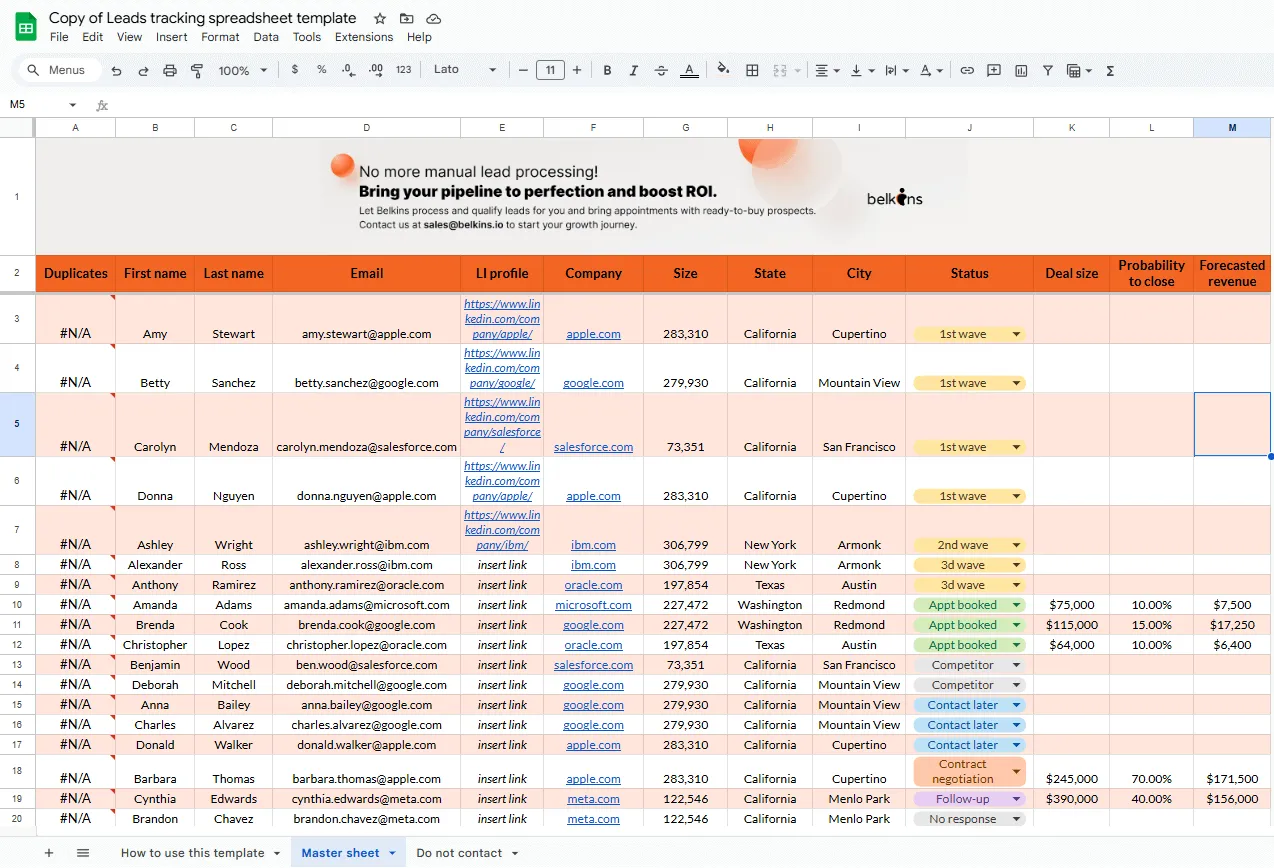Image resolution: width=1274 pixels, height=868 pixels.
Task: Open the Edit menu
Action: 93,37
